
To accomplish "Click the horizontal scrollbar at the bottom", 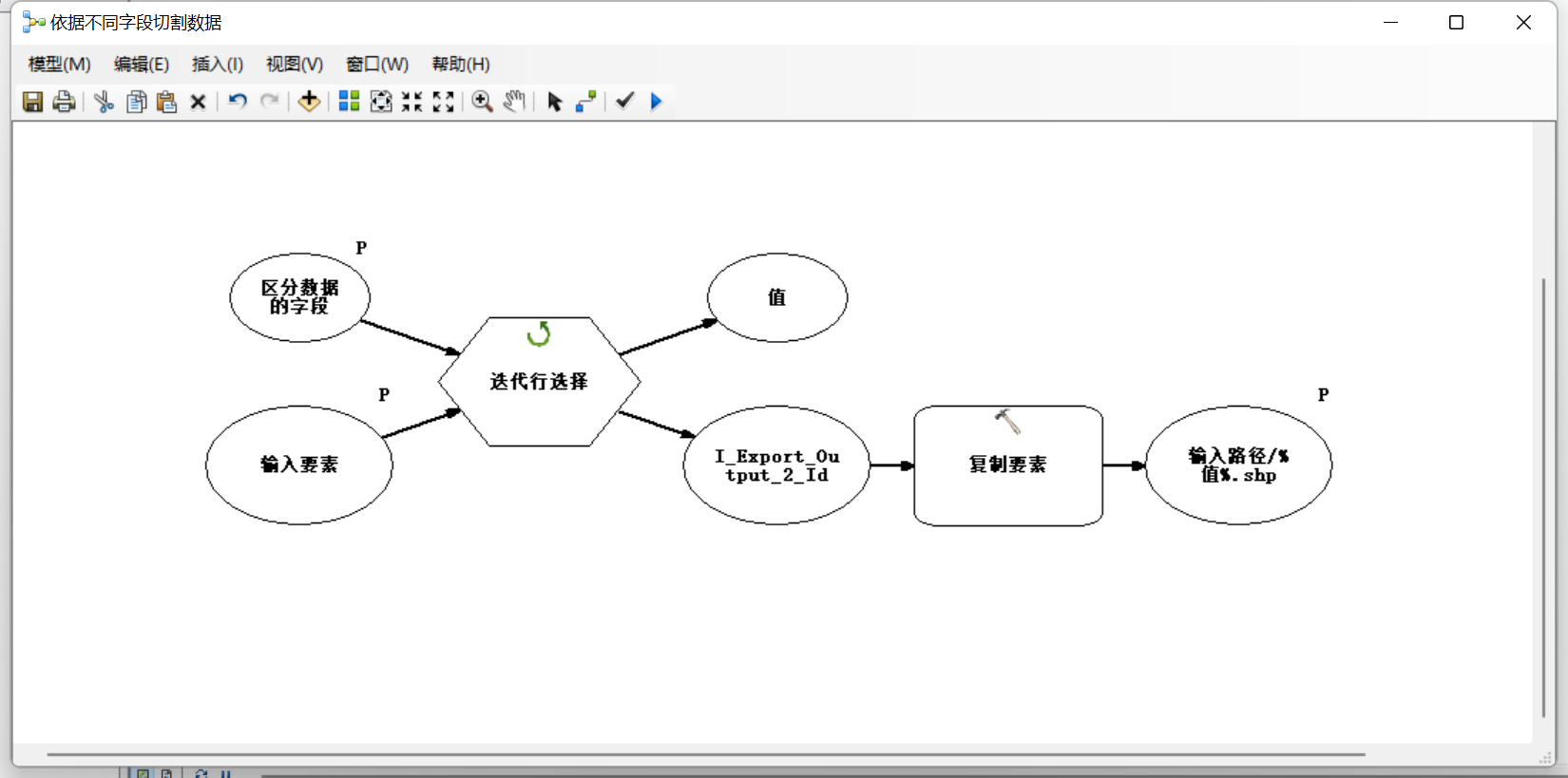I will [x=706, y=754].
